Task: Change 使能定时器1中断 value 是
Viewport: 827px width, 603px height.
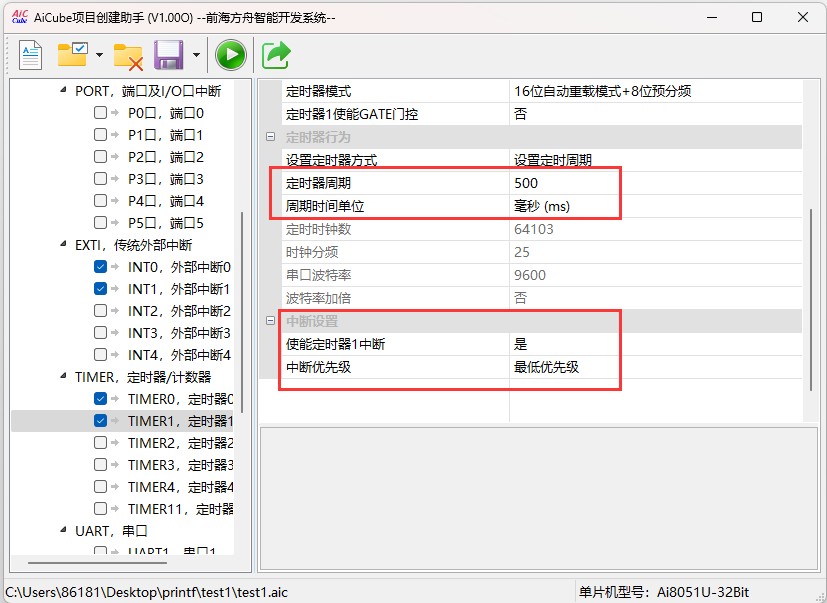Action: tap(656, 344)
